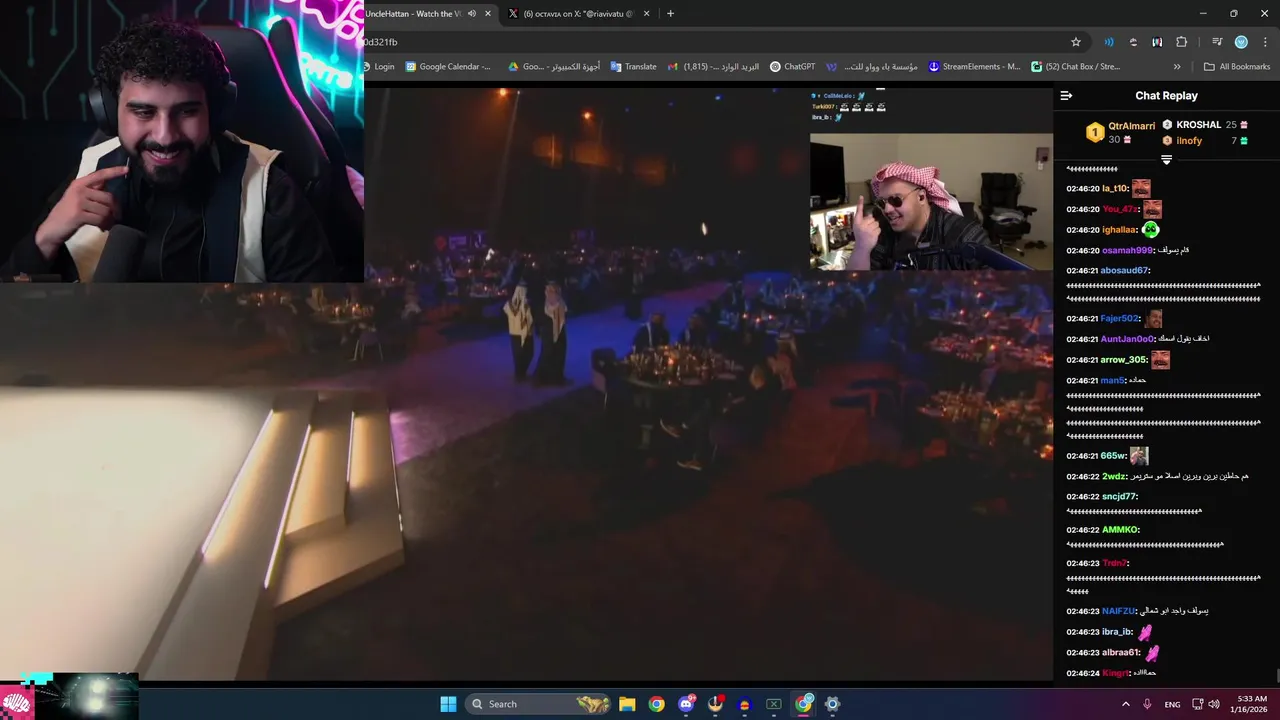Click username AuntJan0o0 in chat
The image size is (1280, 720).
(1127, 339)
